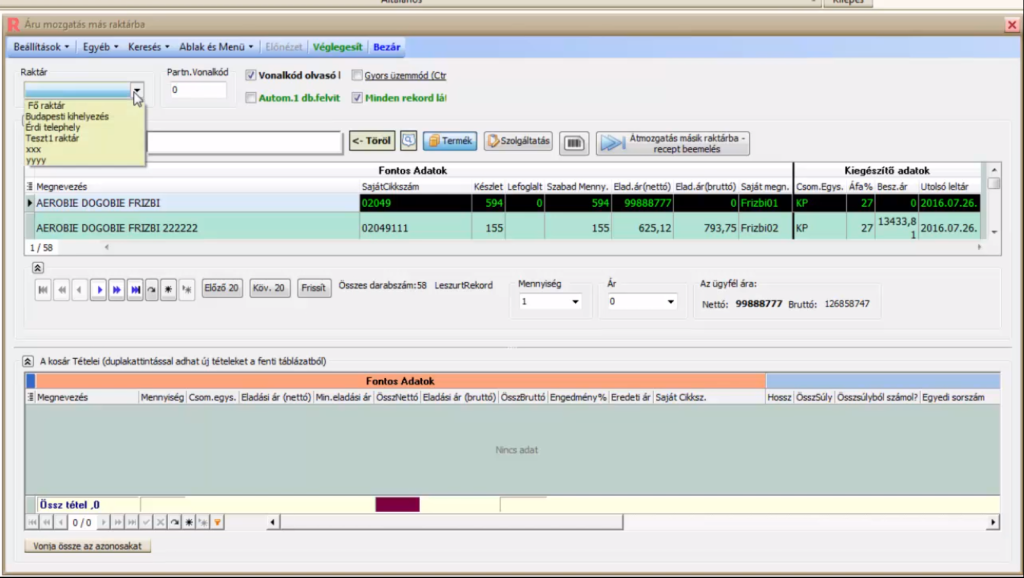
Task: Click the orange filter icon in basket navigator
Action: (x=217, y=522)
